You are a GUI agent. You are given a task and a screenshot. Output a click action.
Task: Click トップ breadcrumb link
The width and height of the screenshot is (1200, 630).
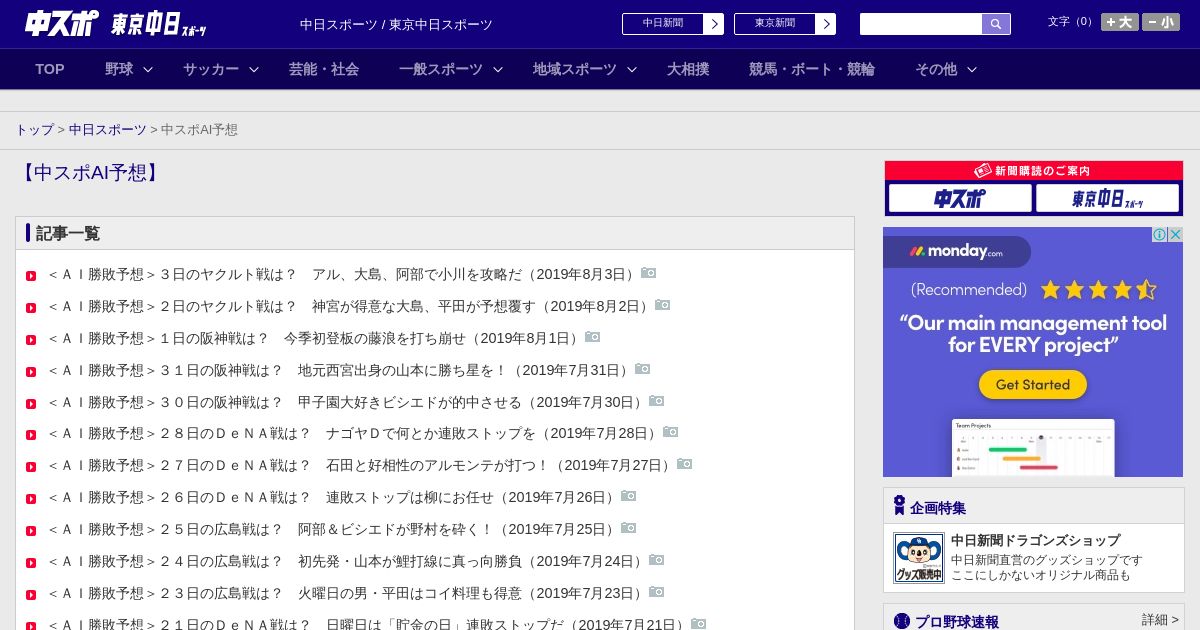pyautogui.click(x=35, y=130)
